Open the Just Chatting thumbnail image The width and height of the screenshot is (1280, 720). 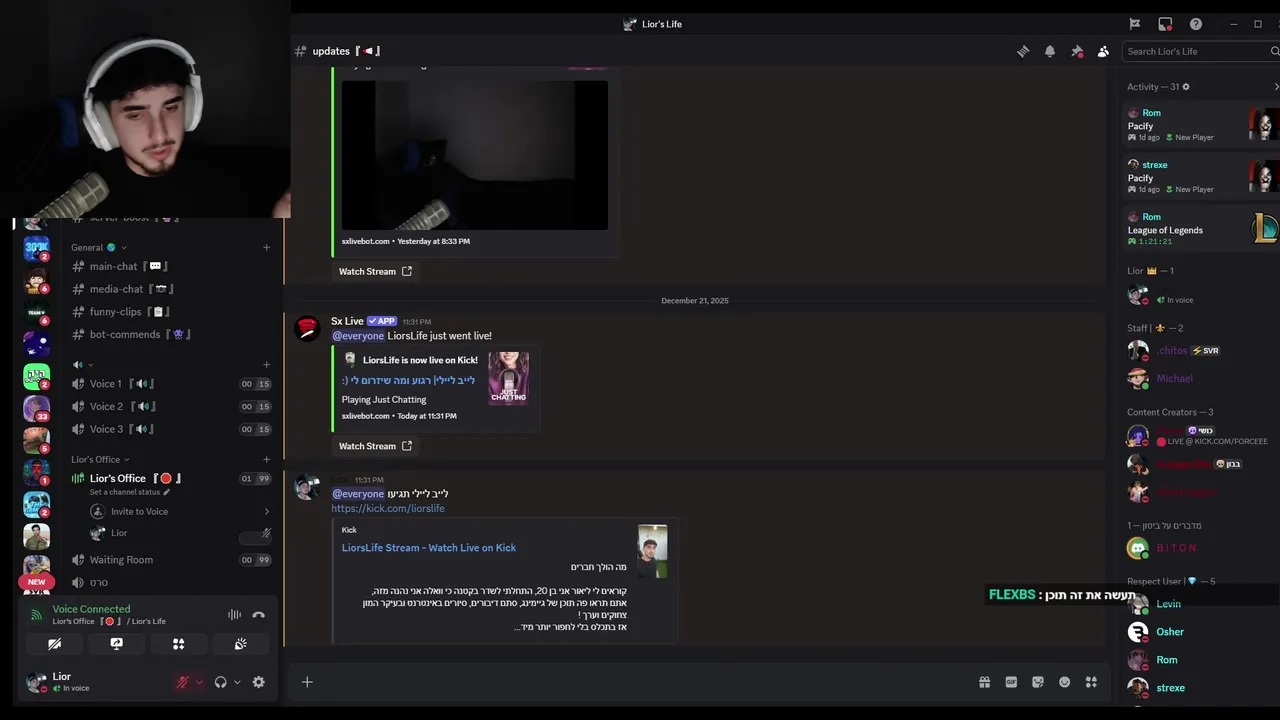[508, 378]
